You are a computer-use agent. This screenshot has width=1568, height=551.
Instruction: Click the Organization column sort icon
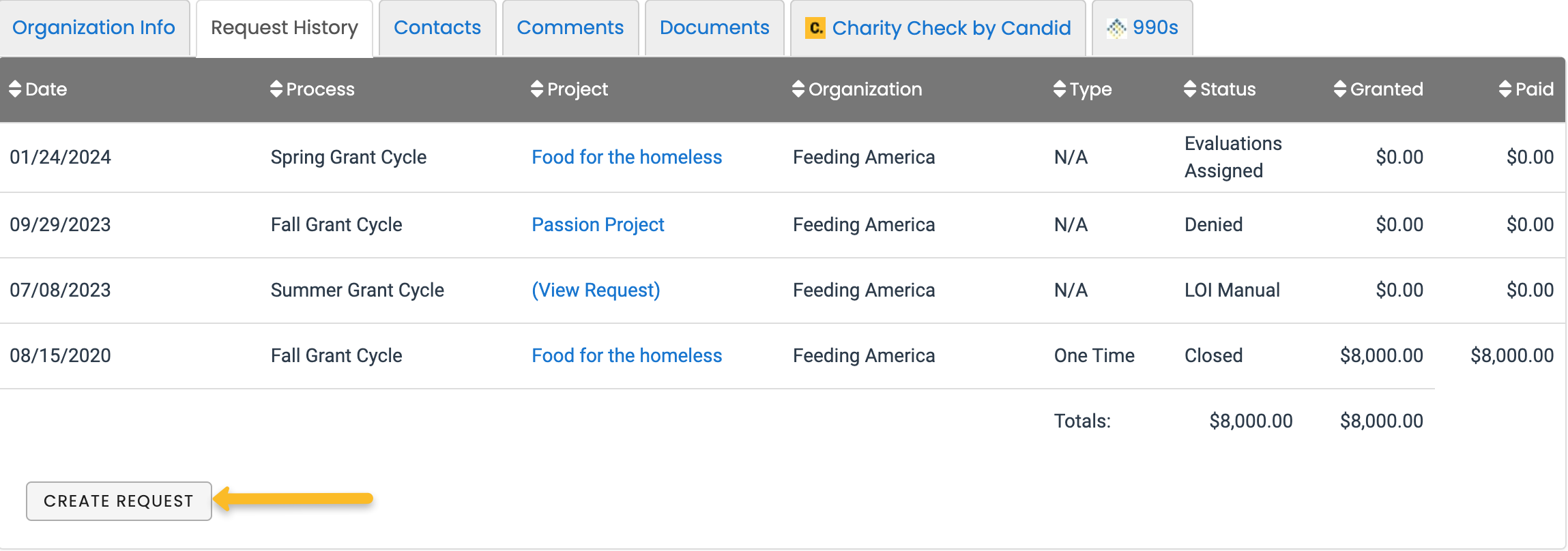coord(798,89)
